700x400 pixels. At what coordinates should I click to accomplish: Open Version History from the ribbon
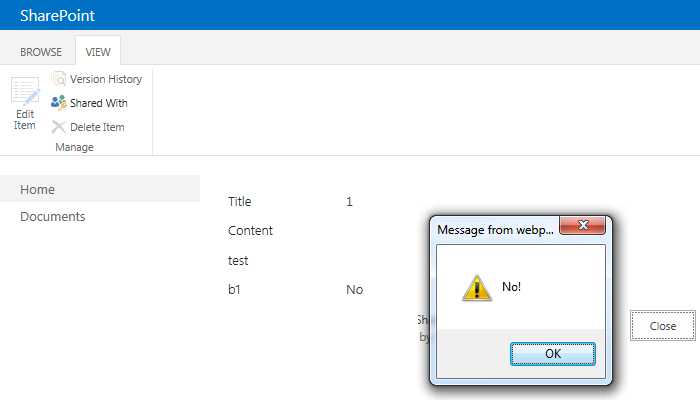[97, 79]
